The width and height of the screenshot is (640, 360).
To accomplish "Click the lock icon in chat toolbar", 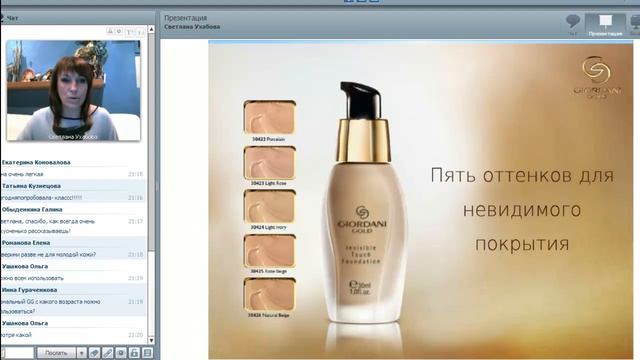I will pos(134,353).
